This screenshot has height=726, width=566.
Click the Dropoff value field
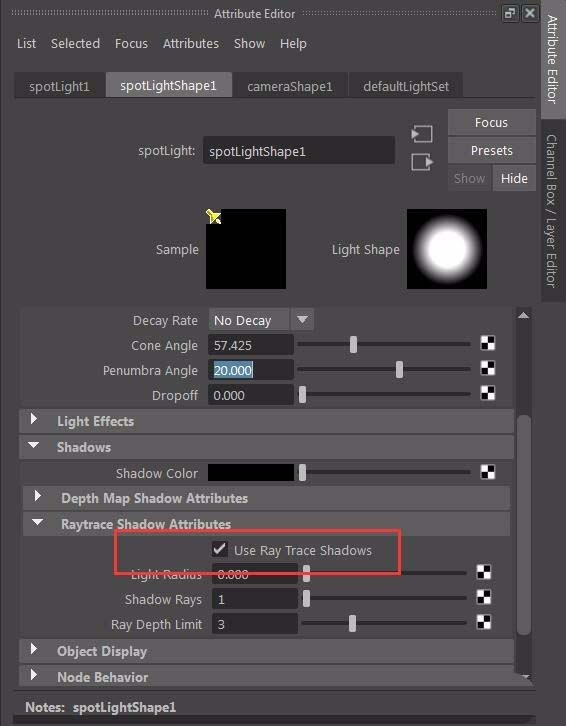pyautogui.click(x=251, y=395)
